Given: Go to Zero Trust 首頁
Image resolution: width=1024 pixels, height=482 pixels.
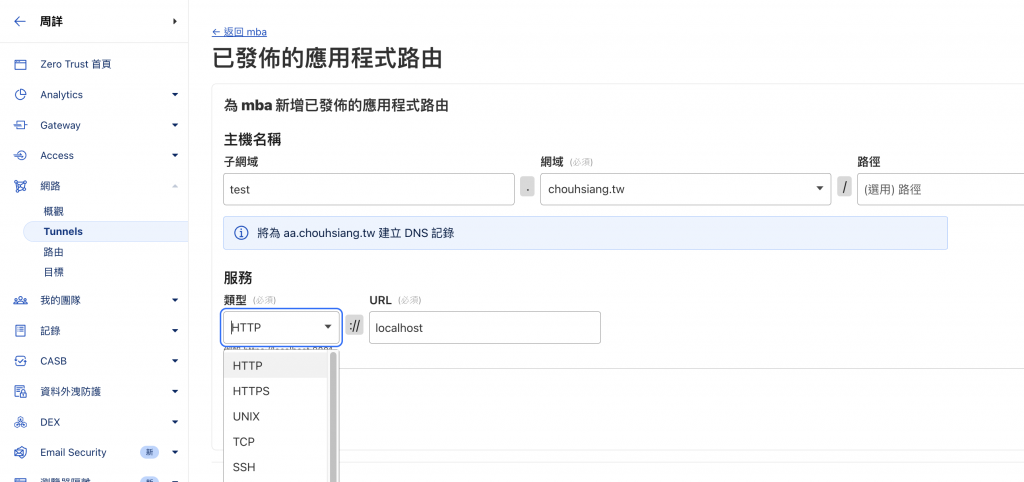Looking at the screenshot, I should click(76, 65).
